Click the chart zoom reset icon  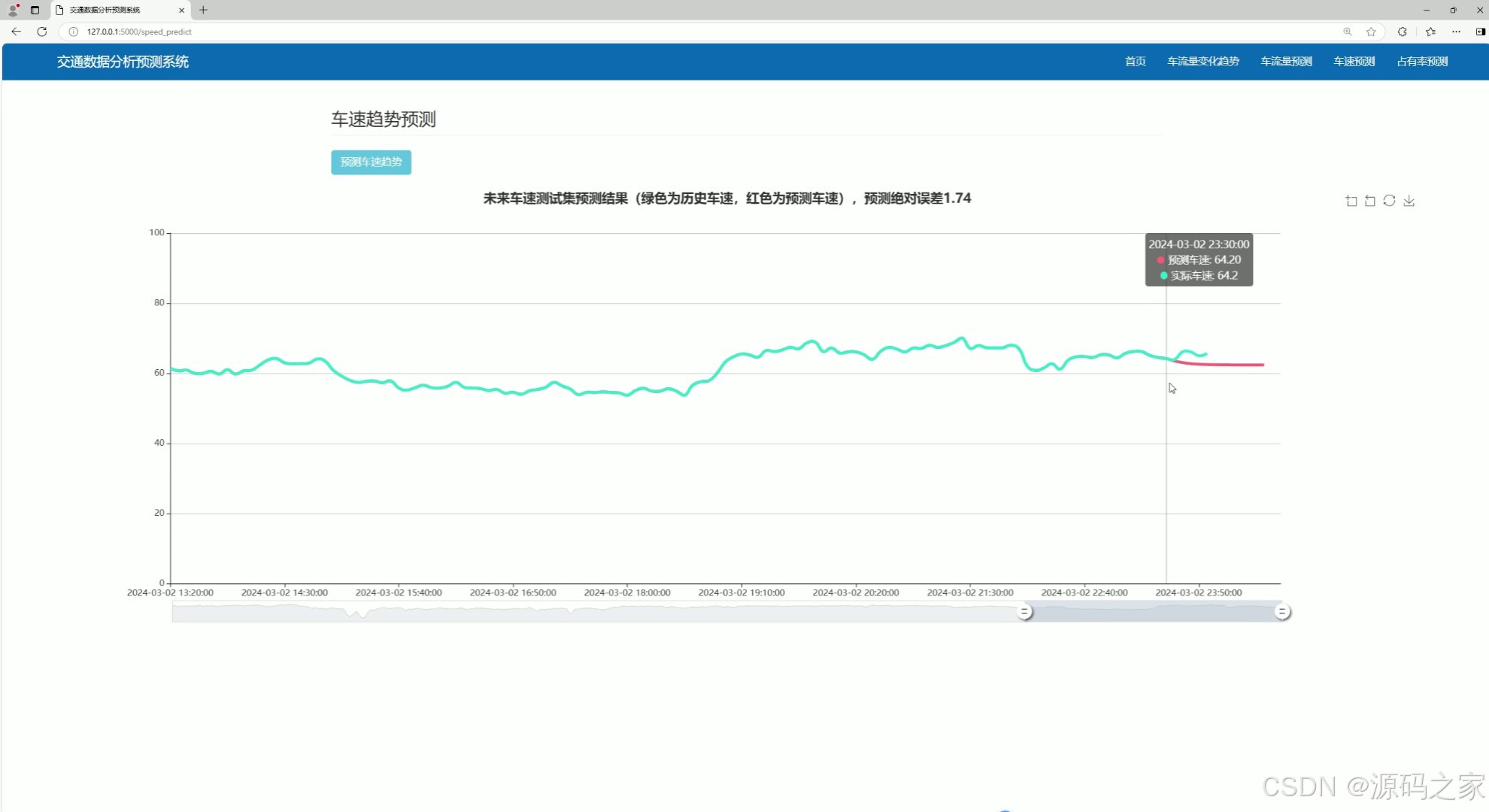tap(1370, 201)
